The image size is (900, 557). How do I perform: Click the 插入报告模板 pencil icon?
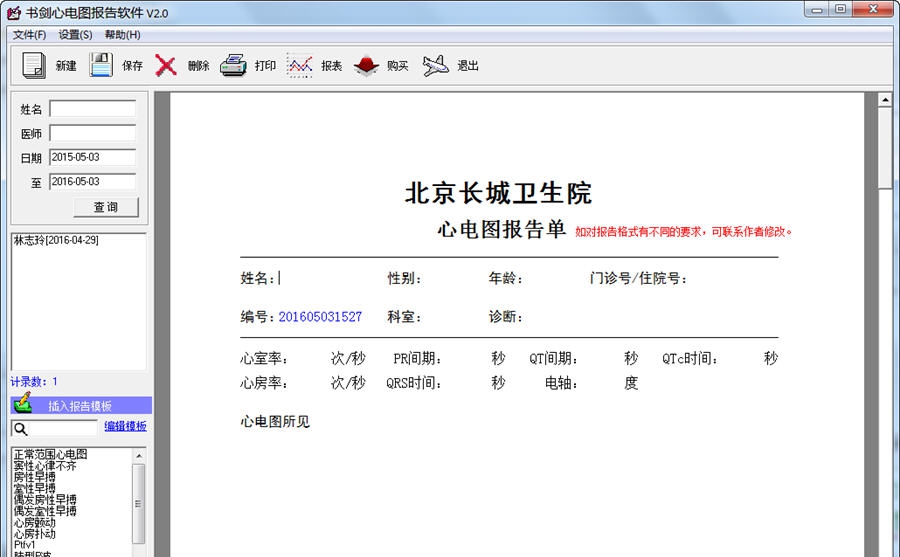pyautogui.click(x=22, y=404)
